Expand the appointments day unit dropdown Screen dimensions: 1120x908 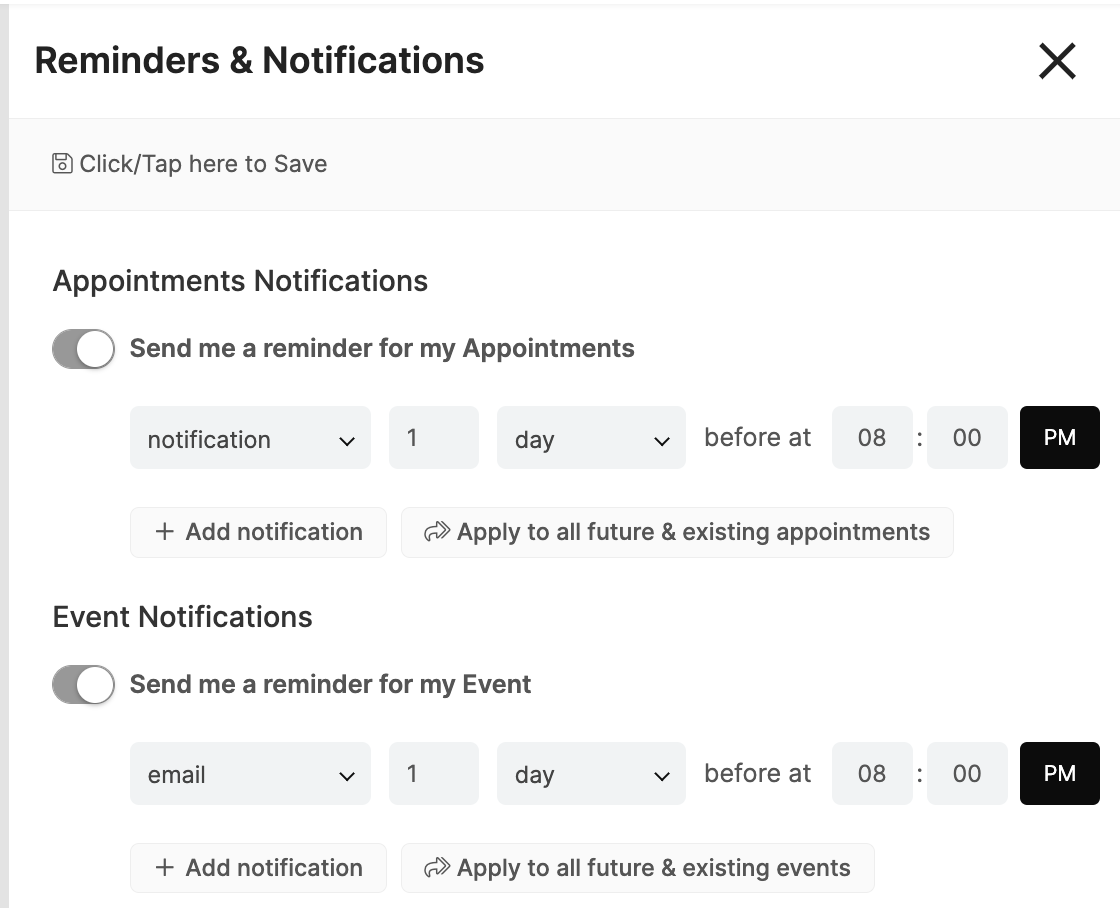[x=591, y=437]
